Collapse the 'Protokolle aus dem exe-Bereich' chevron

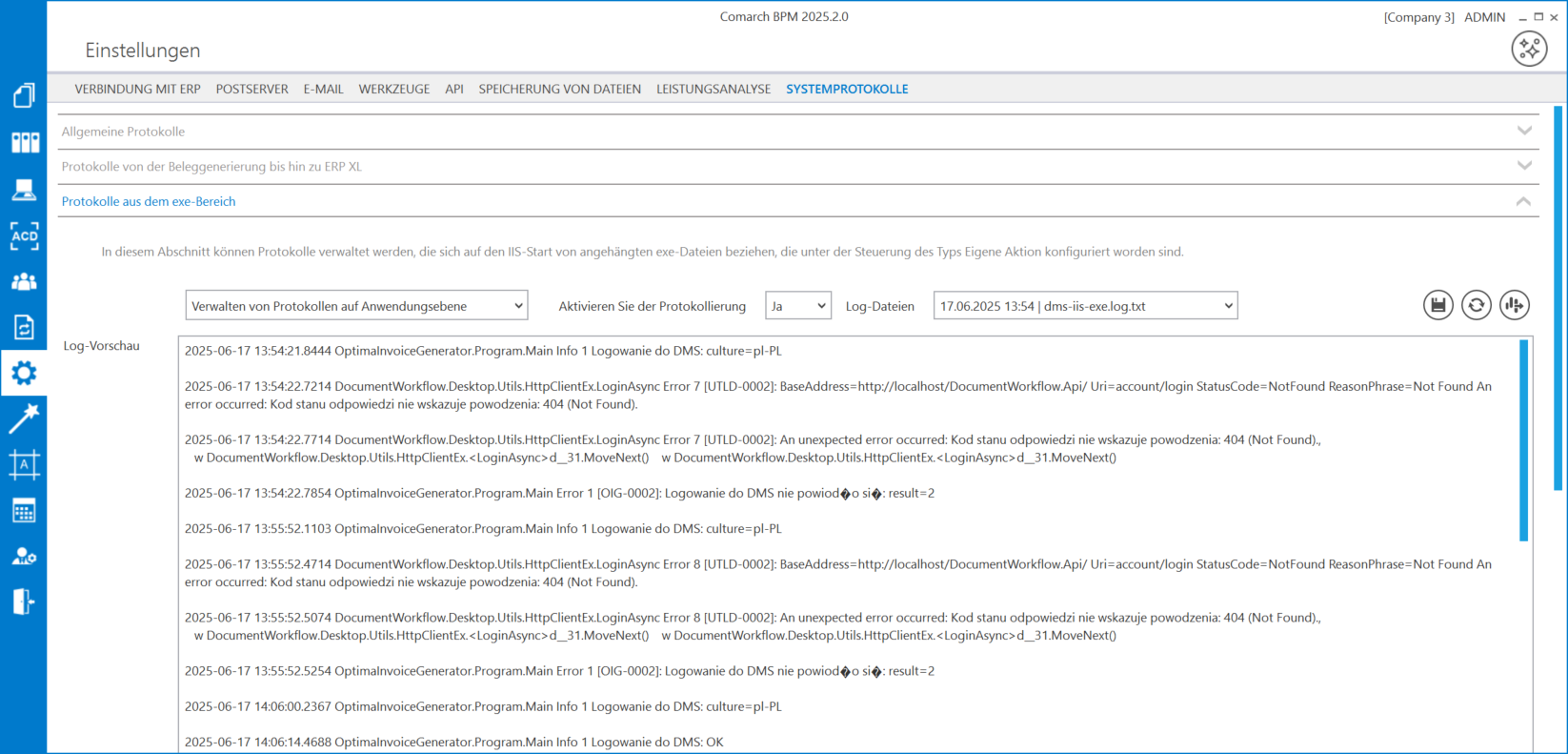pos(1523,201)
